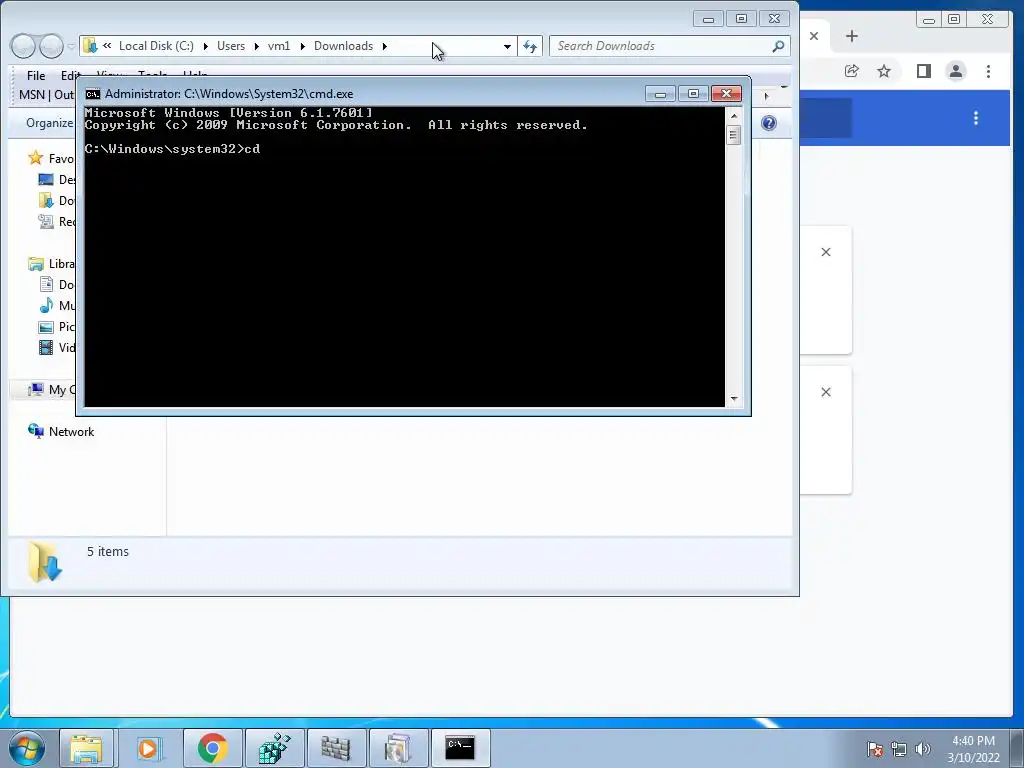Open the Registry Editor cubes taskbar icon
1024x768 pixels.
click(x=274, y=748)
